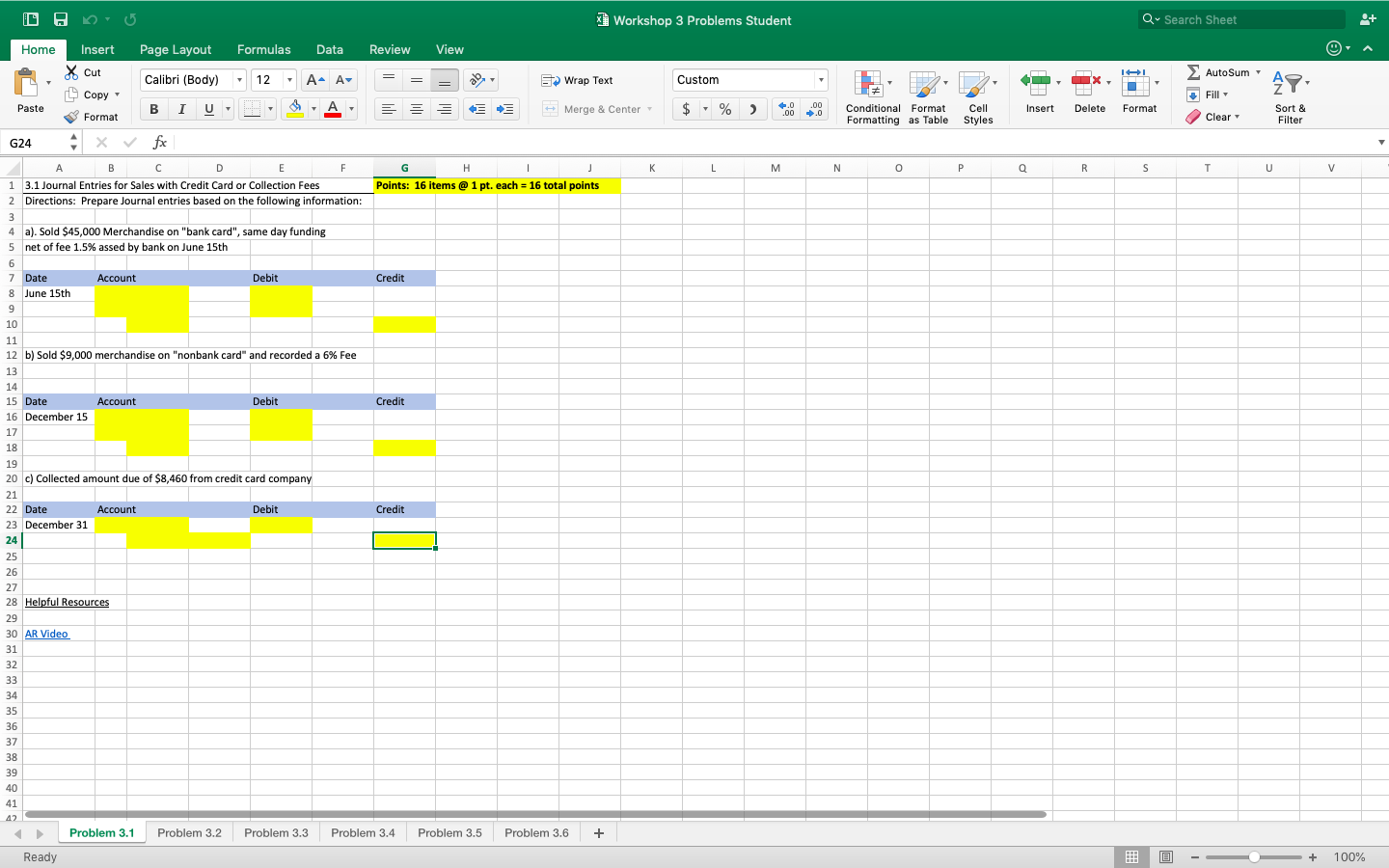Screen dimensions: 1389x868
Task: Add a new sheet with the plus button
Action: 598,832
